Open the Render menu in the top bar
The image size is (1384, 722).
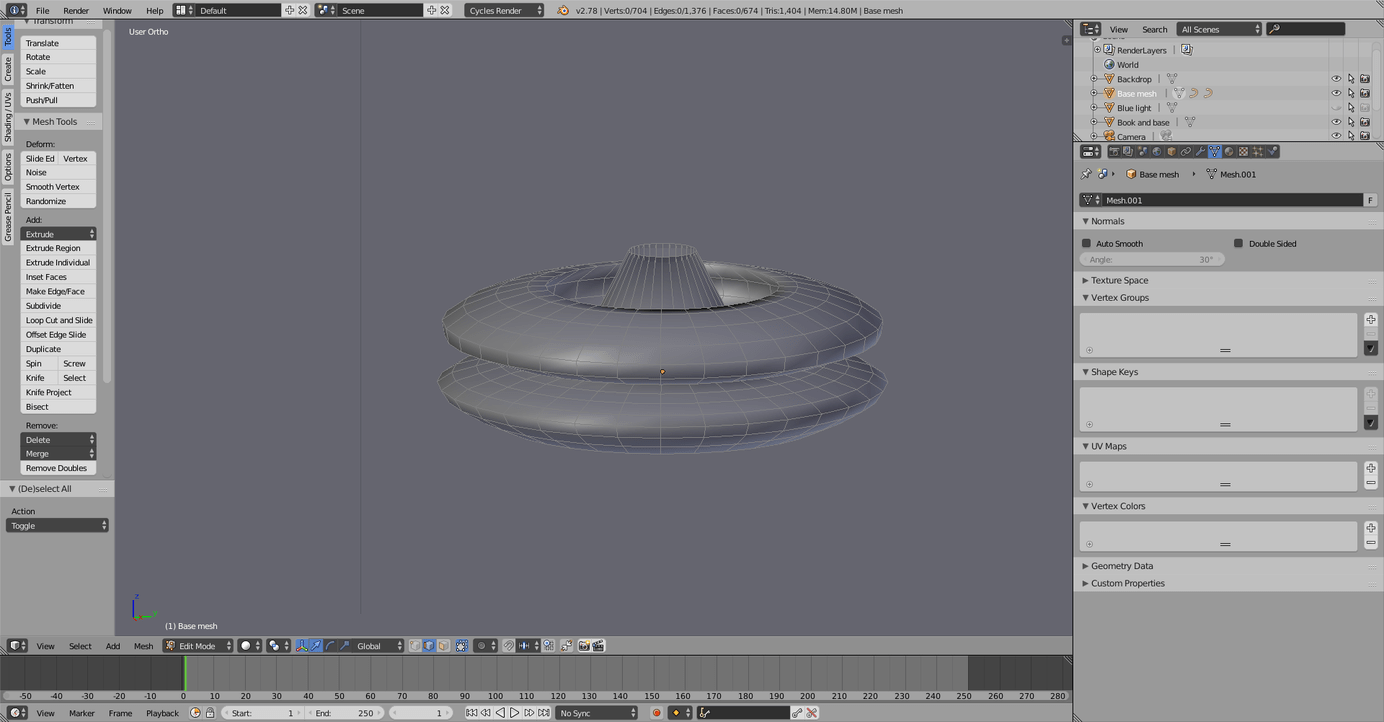point(74,10)
